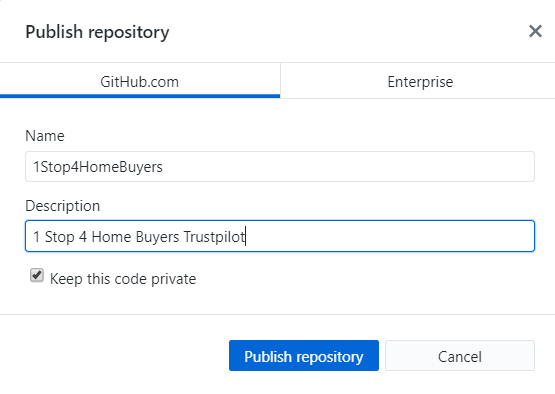Place cursor on 1Stop4HomeBuyers text
The image size is (555, 394).
(x=98, y=167)
